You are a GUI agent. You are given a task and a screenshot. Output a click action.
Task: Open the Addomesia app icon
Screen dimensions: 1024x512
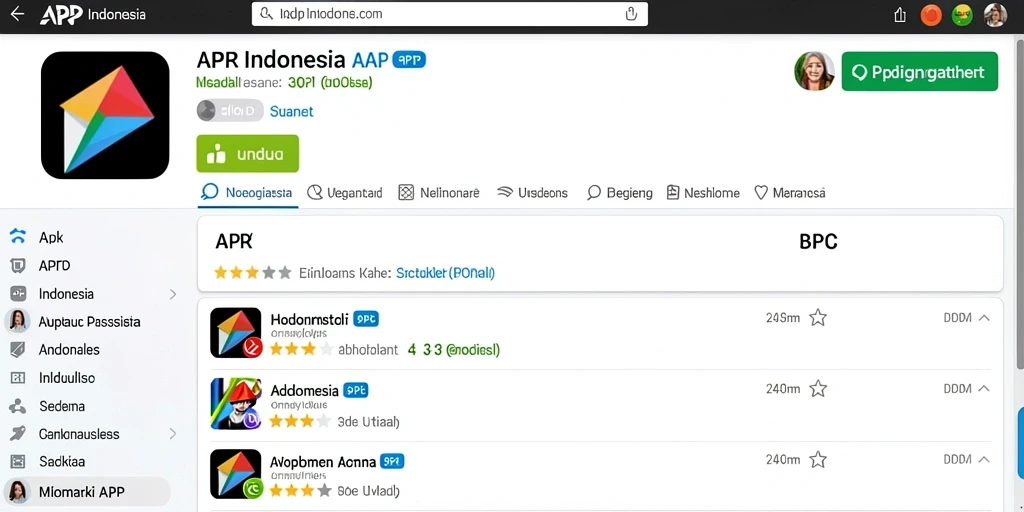click(x=236, y=404)
